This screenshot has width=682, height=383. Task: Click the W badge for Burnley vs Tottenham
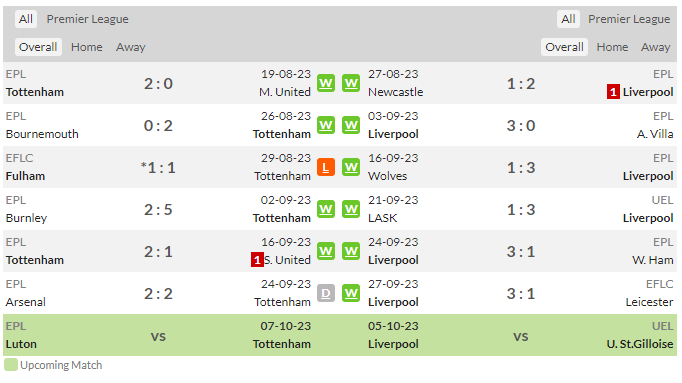(326, 209)
